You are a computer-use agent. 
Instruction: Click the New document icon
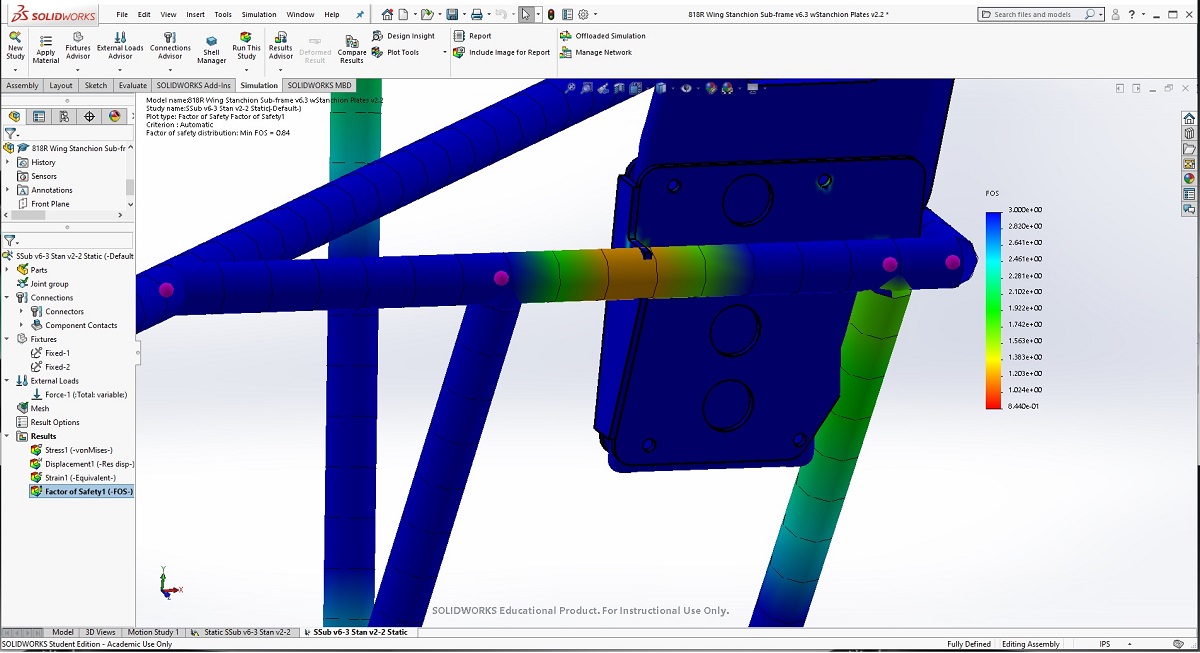[403, 15]
